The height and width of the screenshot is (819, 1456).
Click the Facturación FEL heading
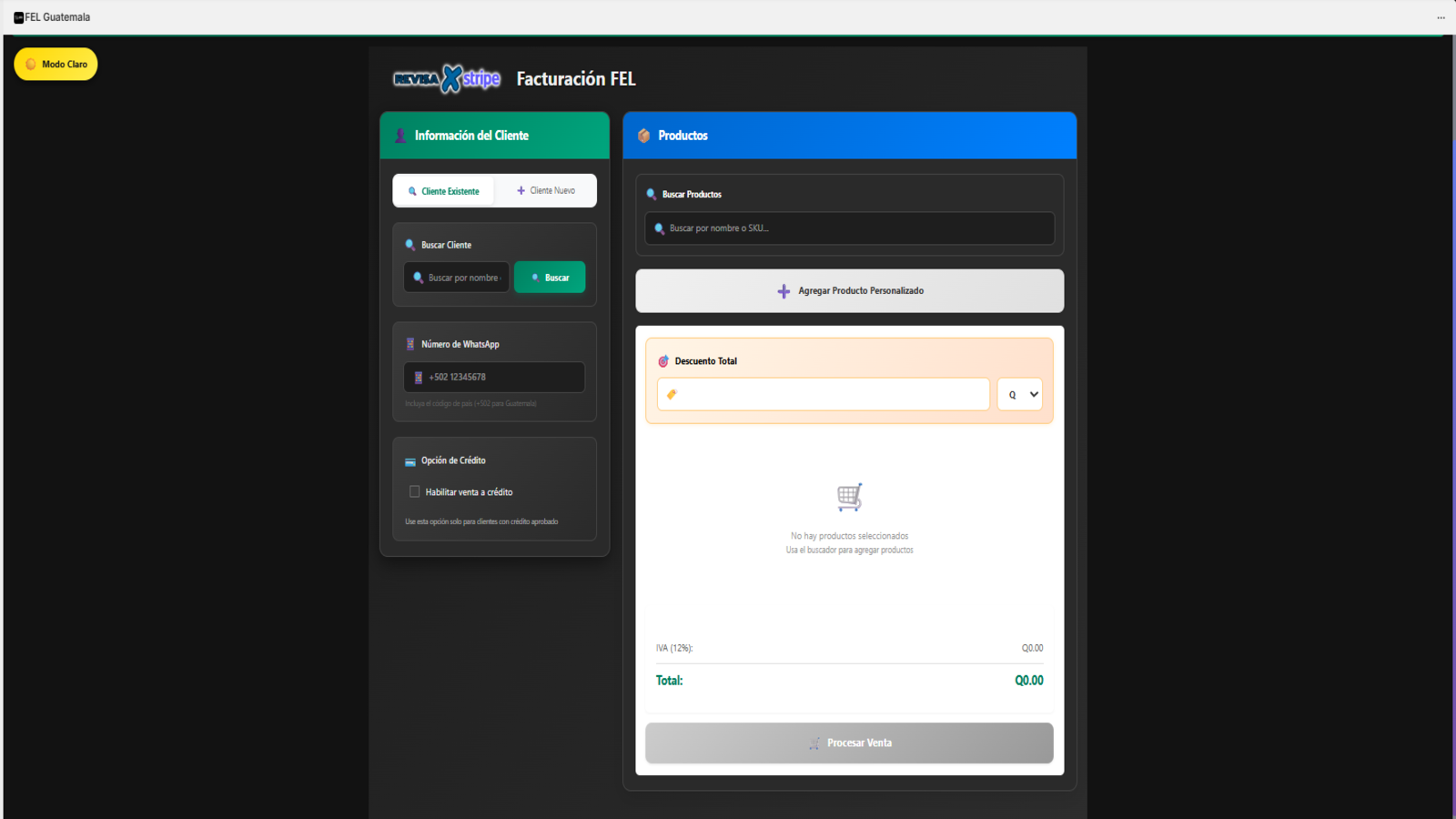pyautogui.click(x=576, y=79)
